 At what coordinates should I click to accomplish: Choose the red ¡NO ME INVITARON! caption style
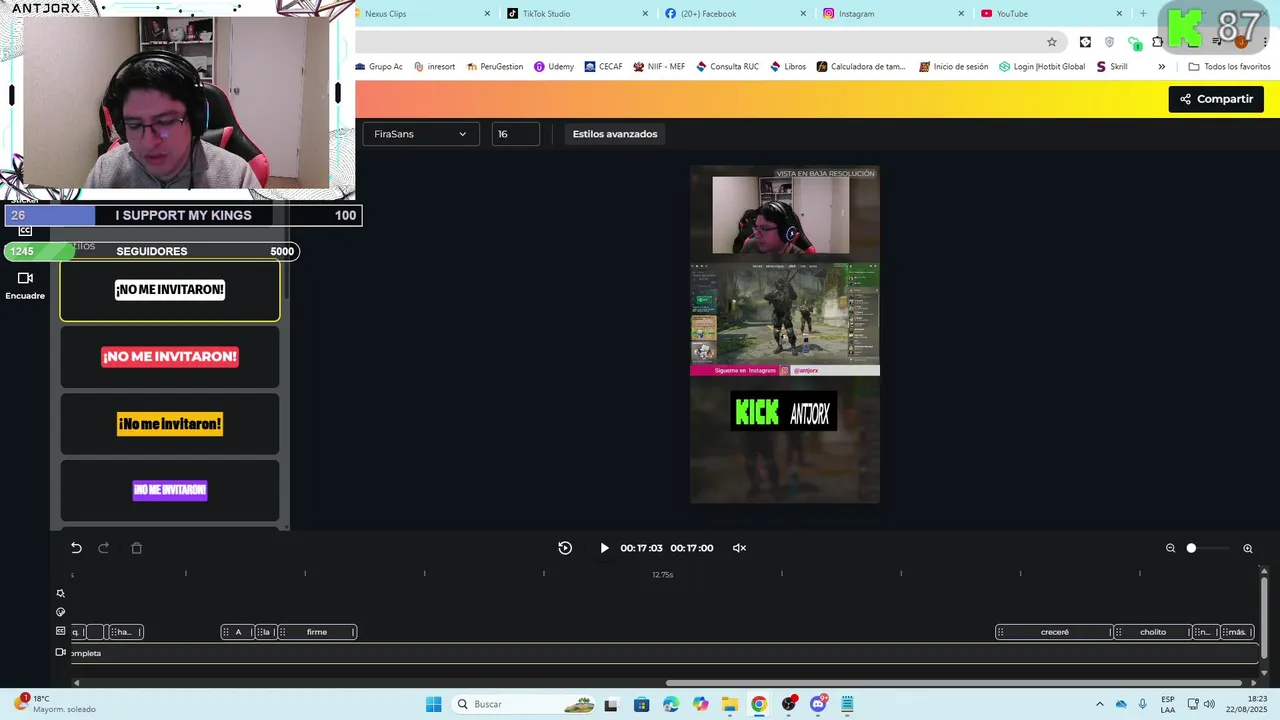click(170, 357)
